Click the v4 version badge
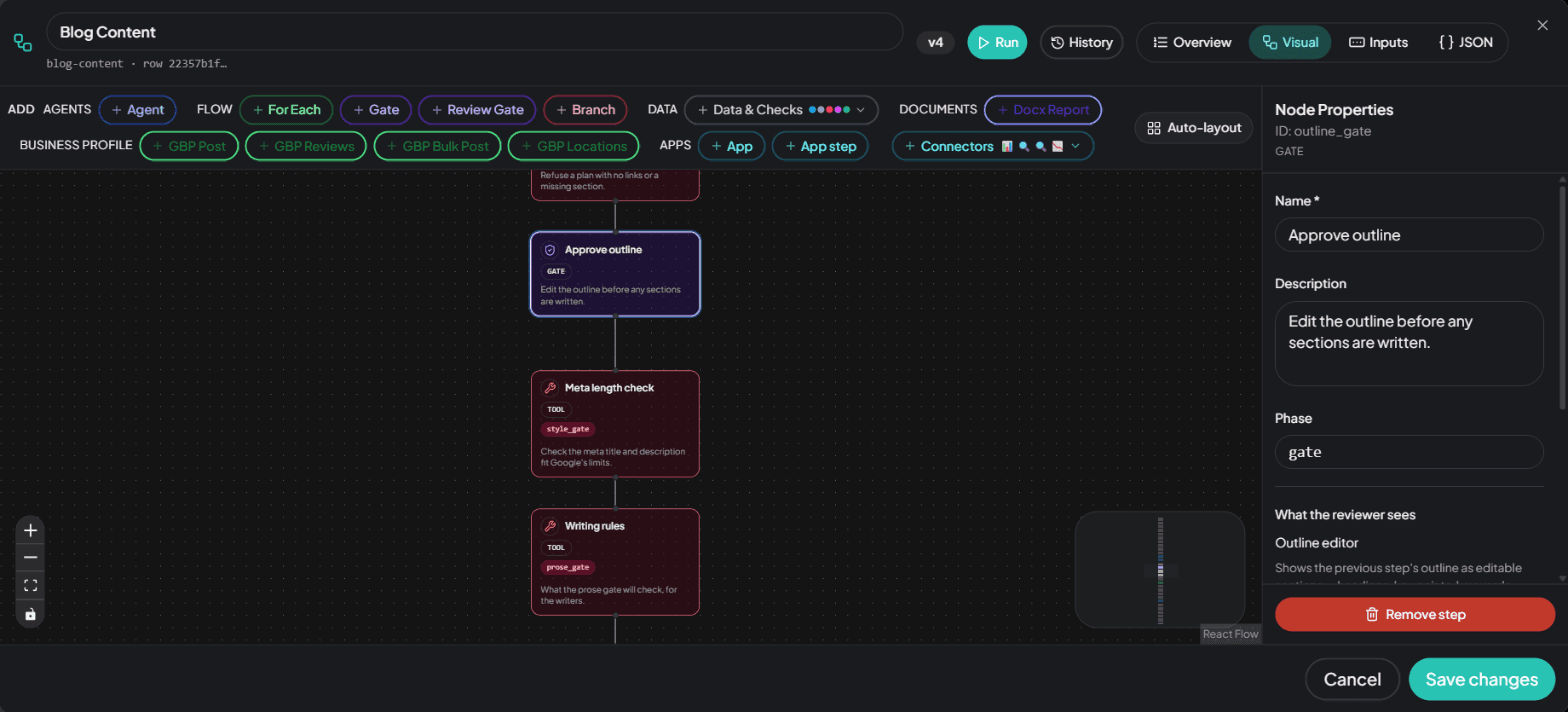This screenshot has height=712, width=1568. pos(935,42)
